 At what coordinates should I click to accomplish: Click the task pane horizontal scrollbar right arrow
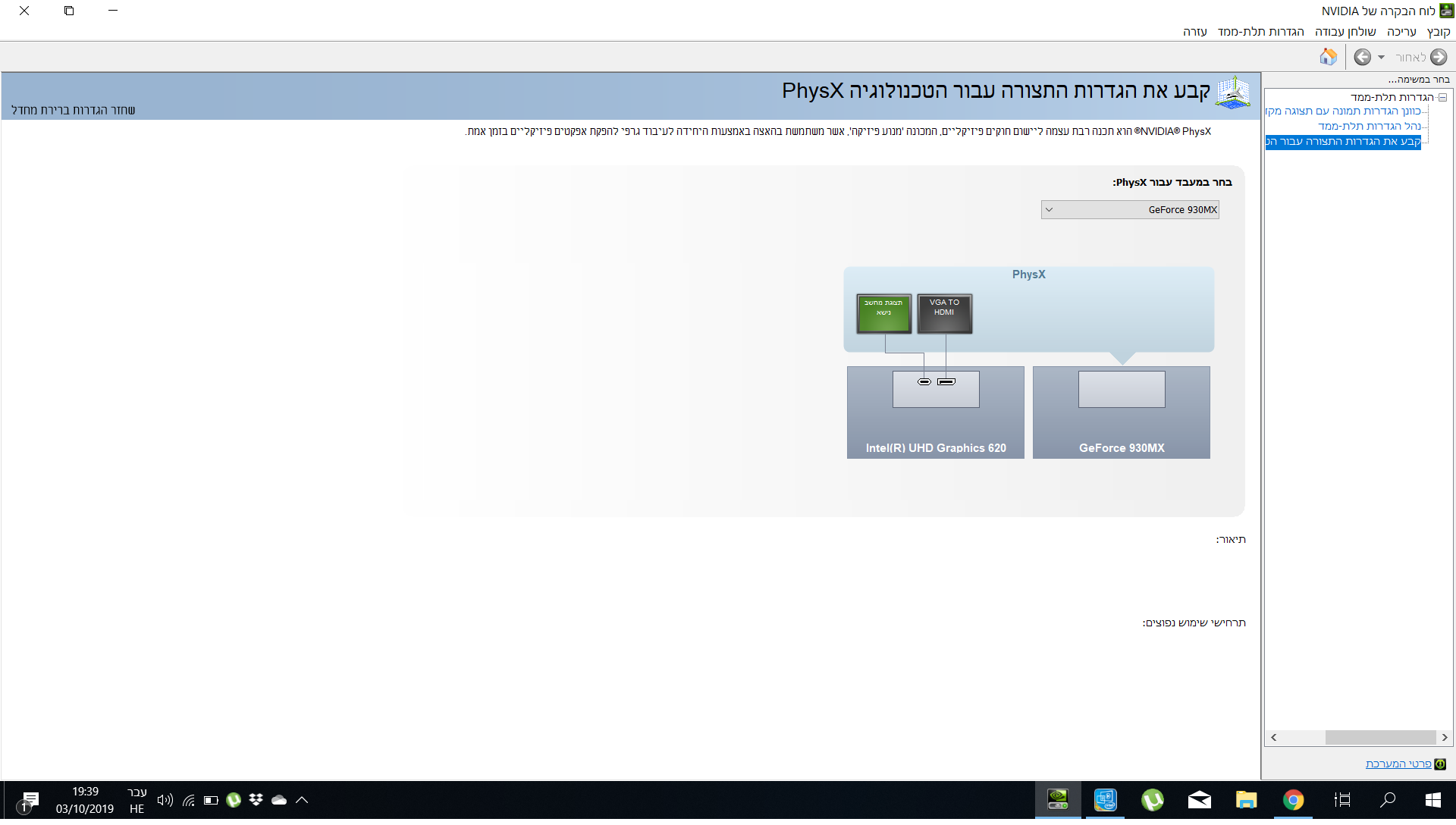coord(1445,738)
